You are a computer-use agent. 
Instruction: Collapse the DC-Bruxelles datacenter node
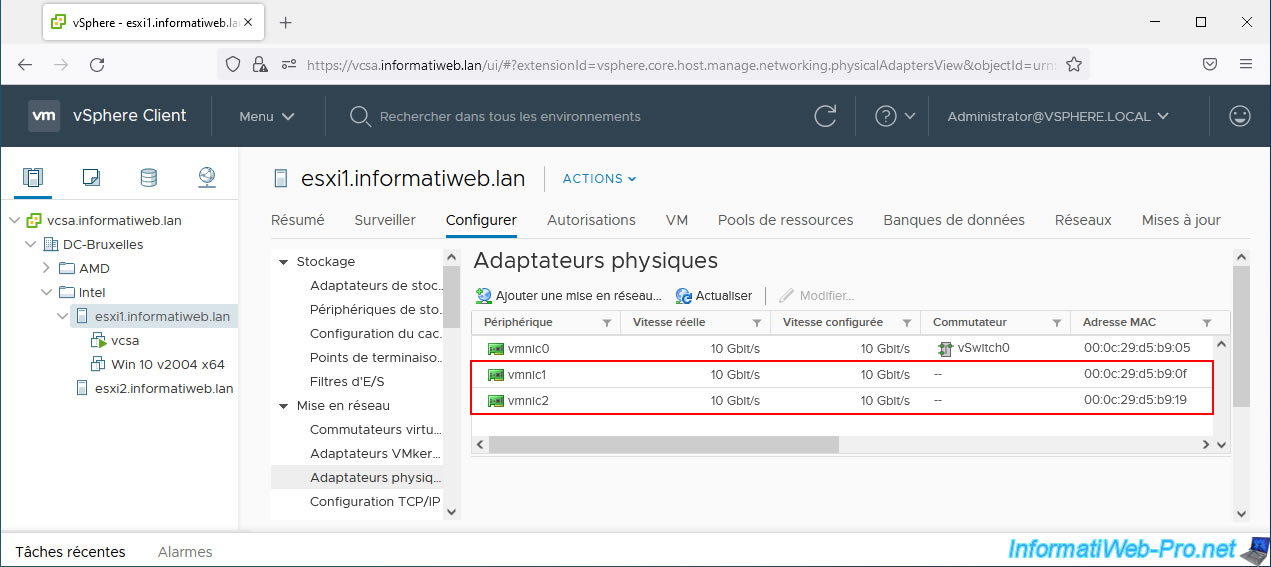click(x=31, y=245)
